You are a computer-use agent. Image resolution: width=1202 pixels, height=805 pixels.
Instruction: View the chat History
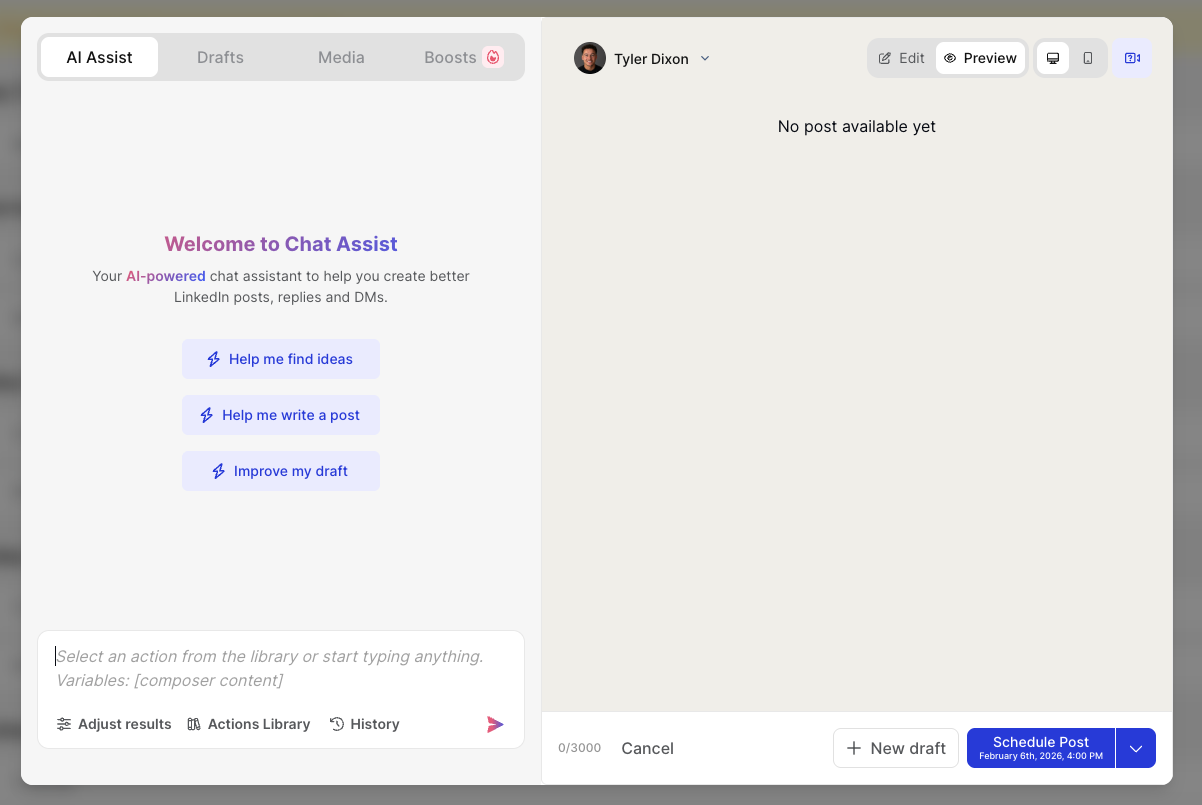364,723
